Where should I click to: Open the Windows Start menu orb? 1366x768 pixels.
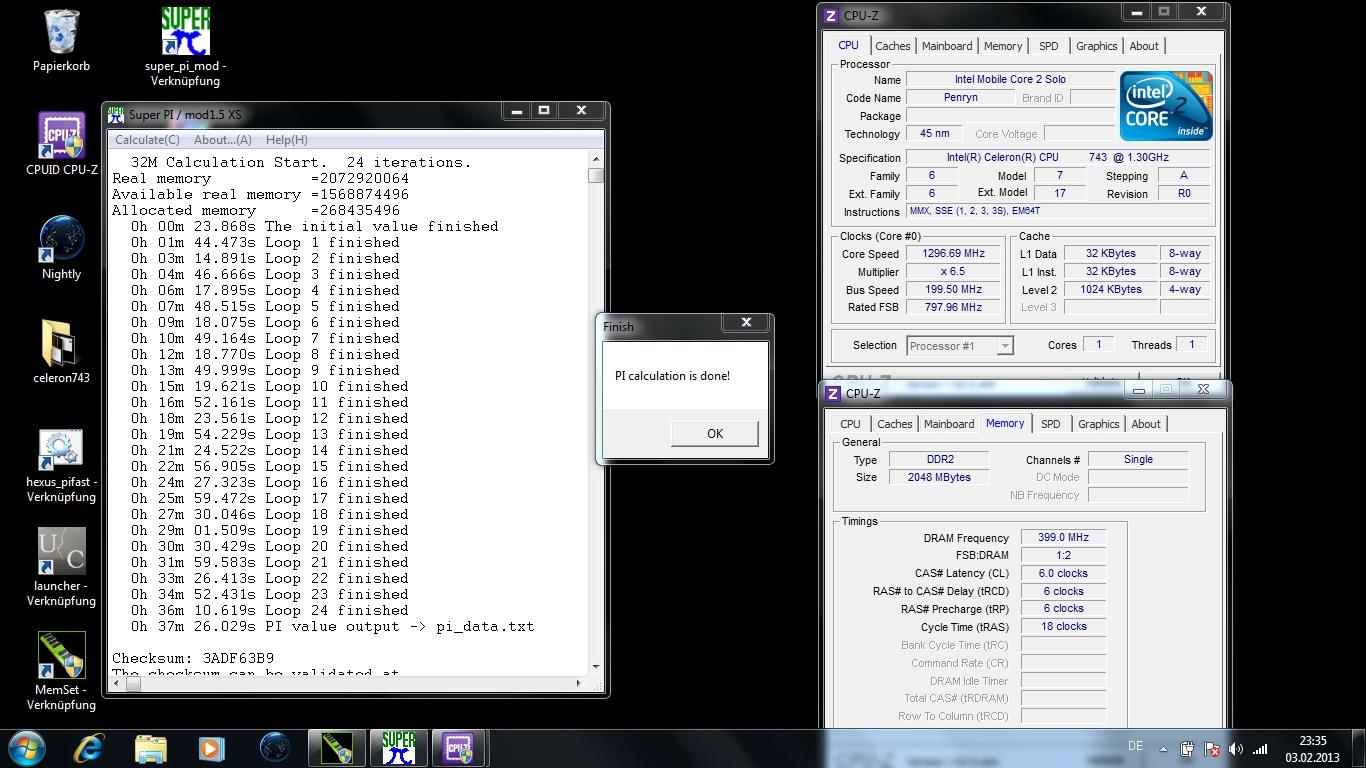click(x=26, y=748)
